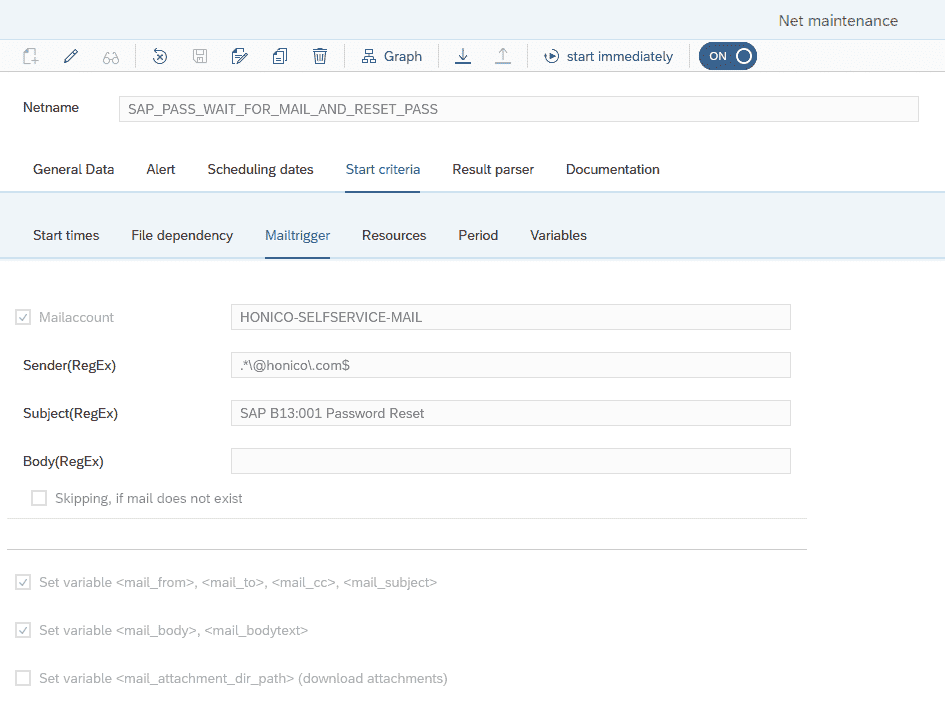Click the new net document icon
Viewport: 945px width, 703px height.
tap(31, 57)
